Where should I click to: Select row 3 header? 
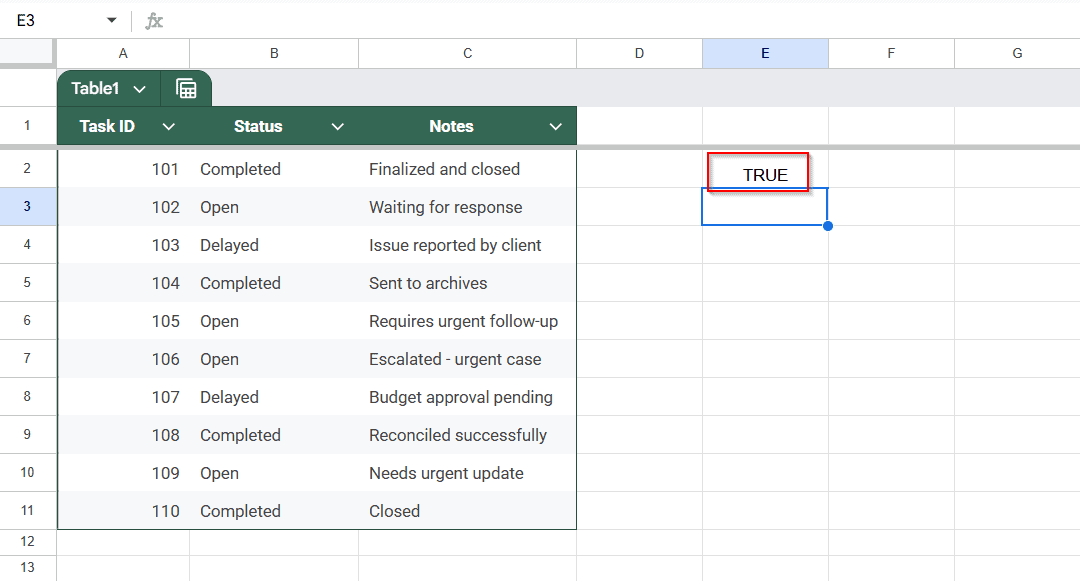point(28,207)
